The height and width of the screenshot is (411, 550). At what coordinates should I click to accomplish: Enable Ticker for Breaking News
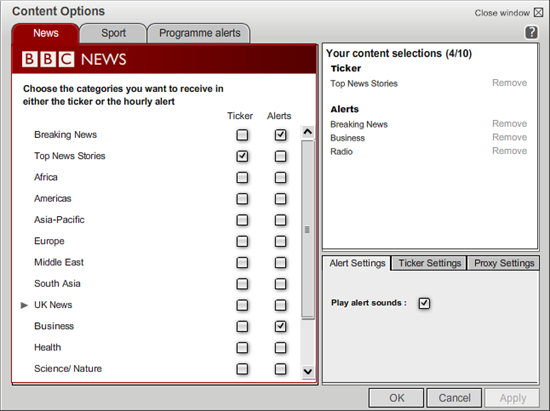click(x=242, y=135)
